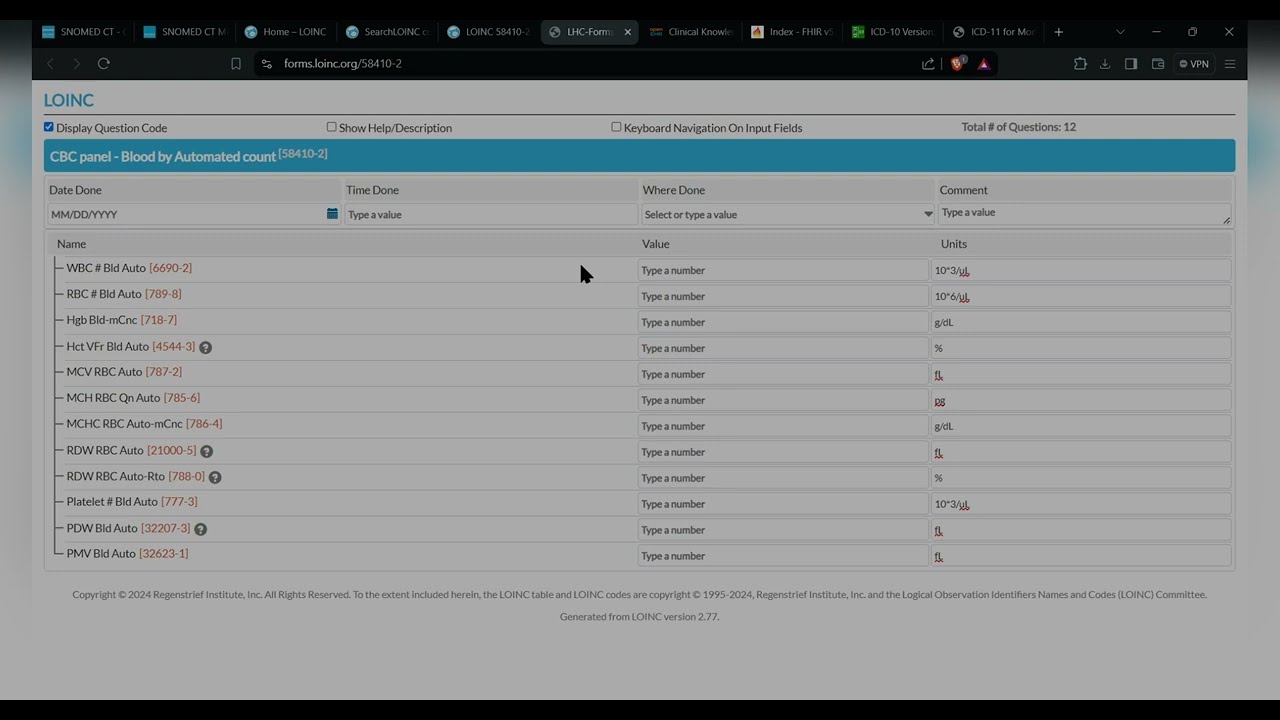The height and width of the screenshot is (720, 1280).
Task: Click the LOINC header logo text
Action: [68, 100]
